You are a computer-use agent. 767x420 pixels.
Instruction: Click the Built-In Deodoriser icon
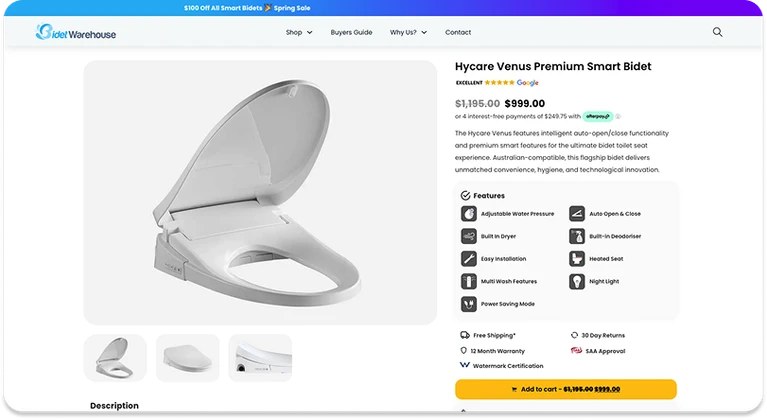577,236
